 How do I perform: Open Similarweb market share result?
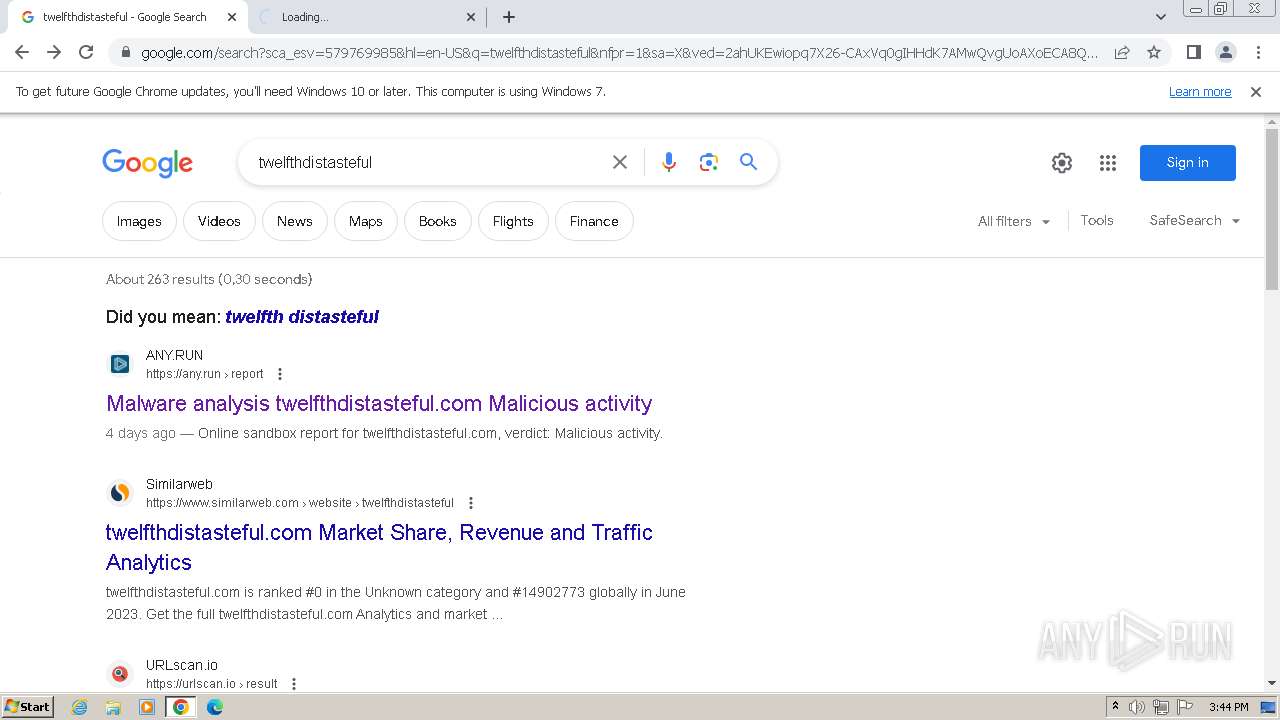tap(379, 547)
